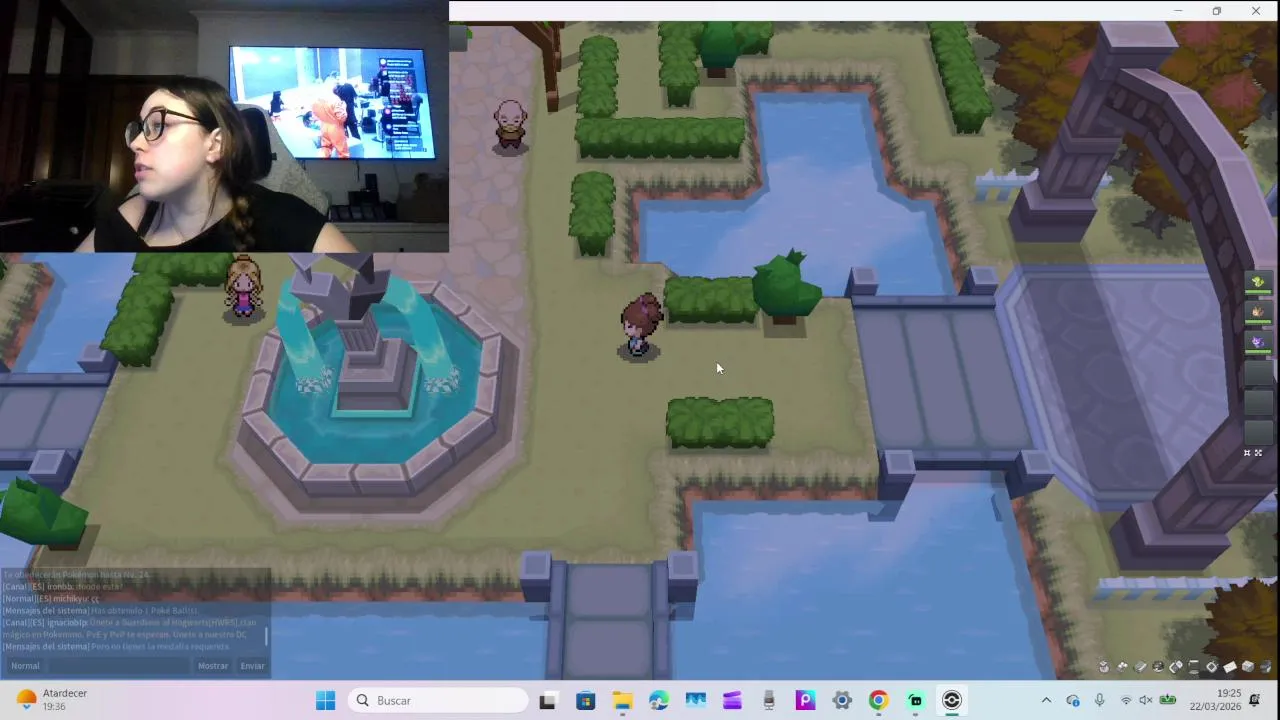The width and height of the screenshot is (1280, 720).
Task: Maximize the game window
Action: pos(1217,11)
